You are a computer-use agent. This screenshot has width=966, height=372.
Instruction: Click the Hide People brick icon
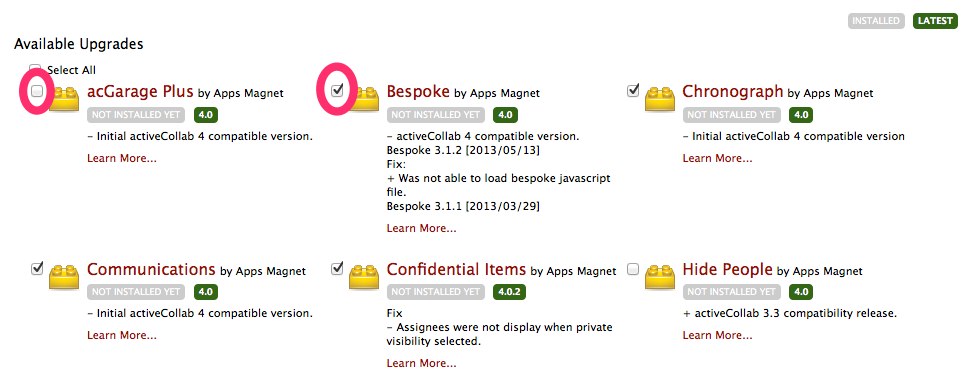click(660, 276)
